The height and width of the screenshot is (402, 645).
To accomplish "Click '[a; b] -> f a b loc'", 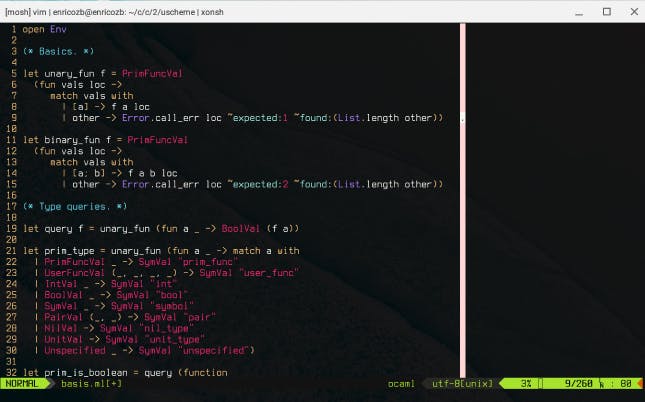I will tap(125, 173).
